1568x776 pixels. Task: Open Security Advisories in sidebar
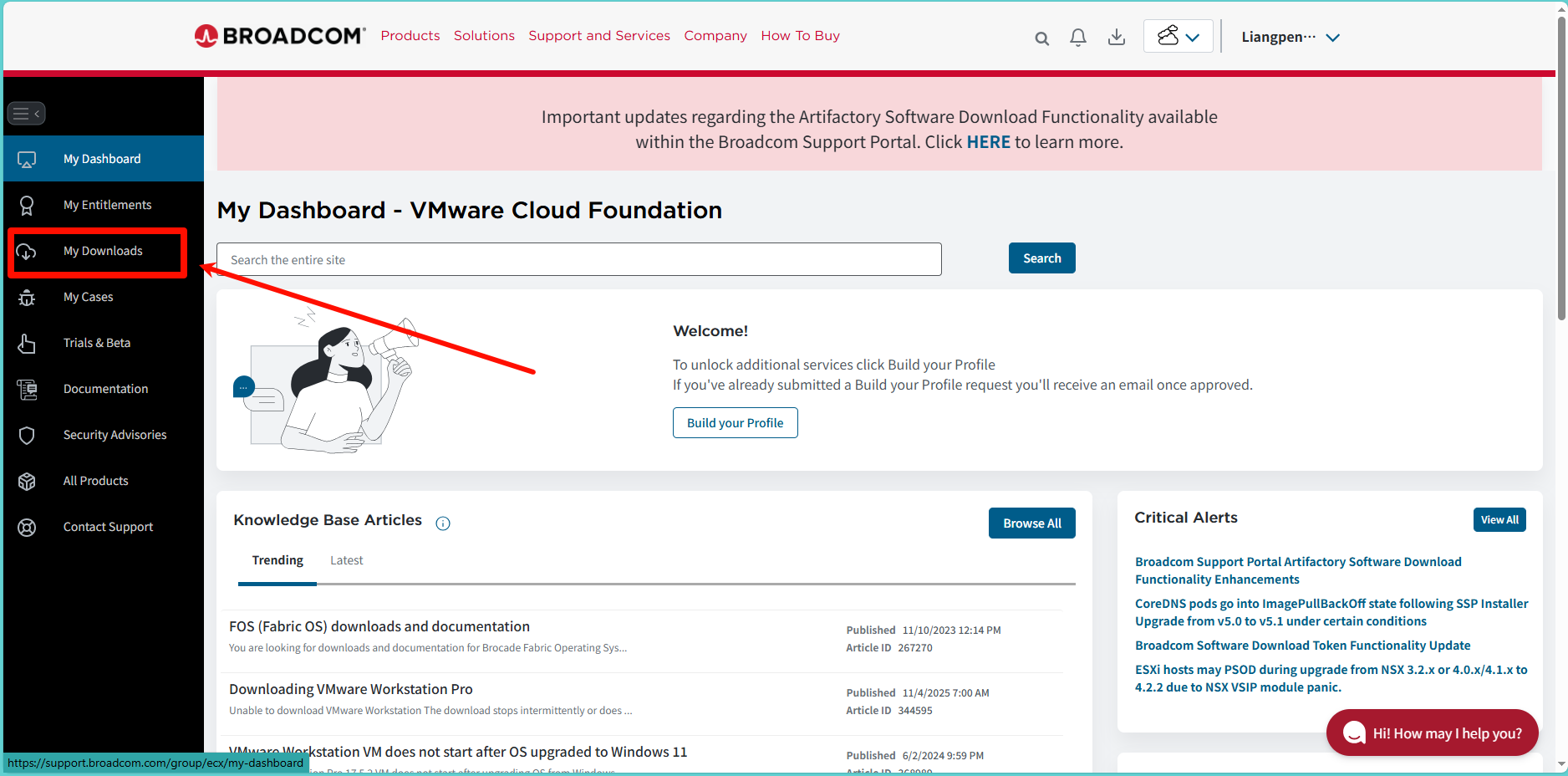tap(104, 435)
